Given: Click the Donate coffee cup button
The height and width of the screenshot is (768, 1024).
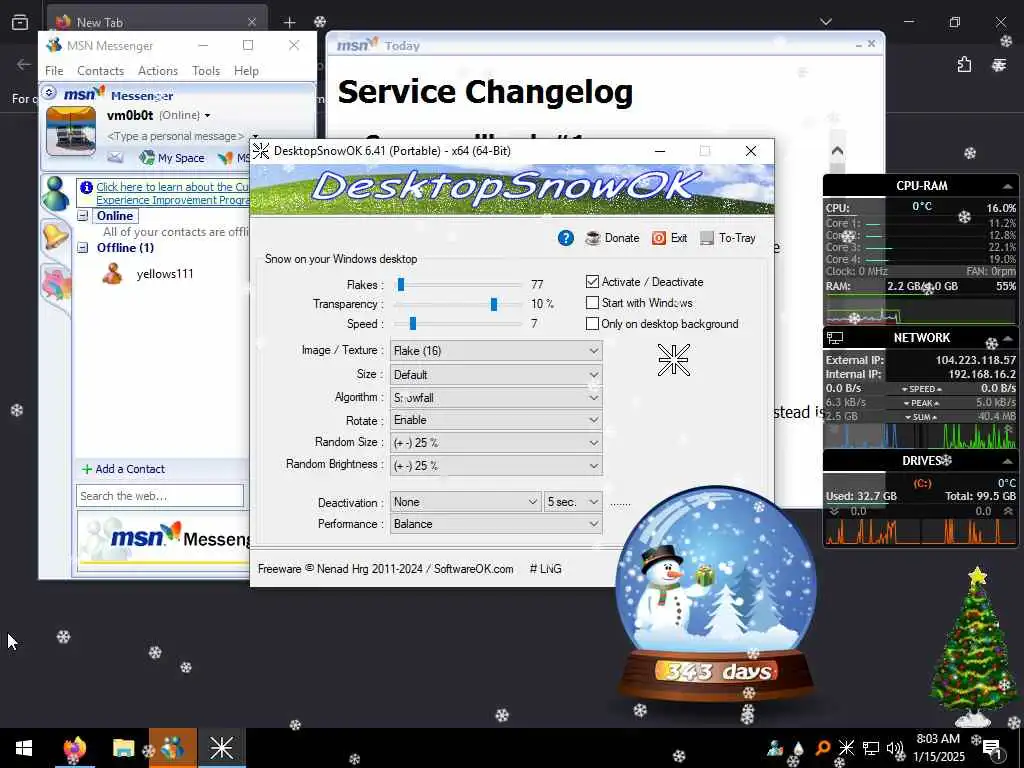Looking at the screenshot, I should coord(612,238).
